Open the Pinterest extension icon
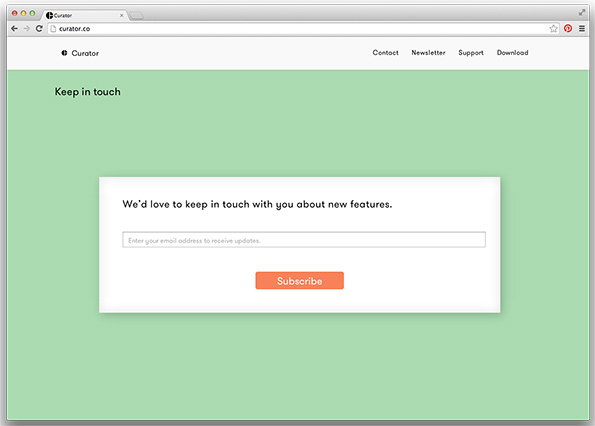 coord(568,28)
